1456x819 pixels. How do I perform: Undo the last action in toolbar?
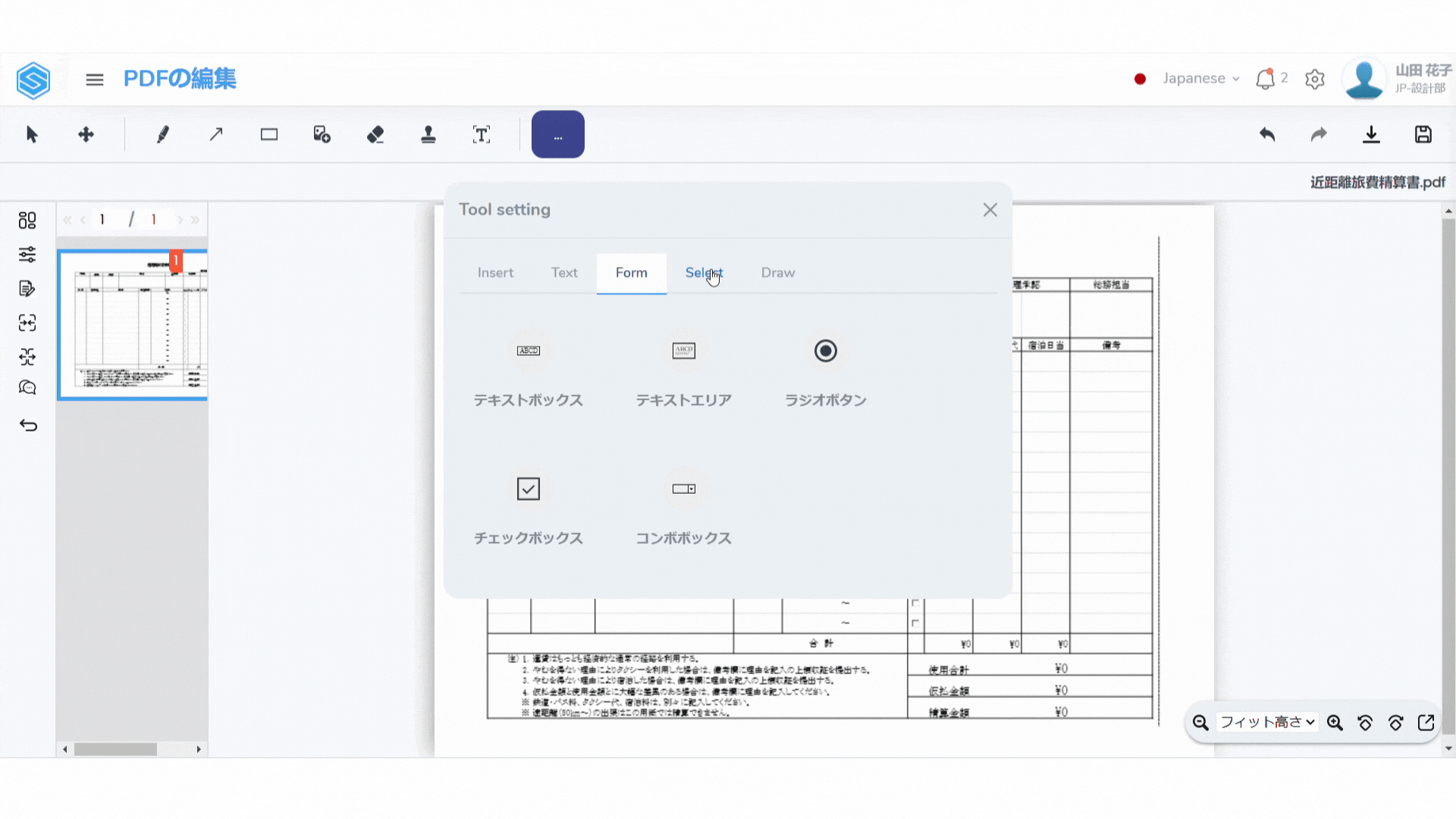pos(1267,135)
